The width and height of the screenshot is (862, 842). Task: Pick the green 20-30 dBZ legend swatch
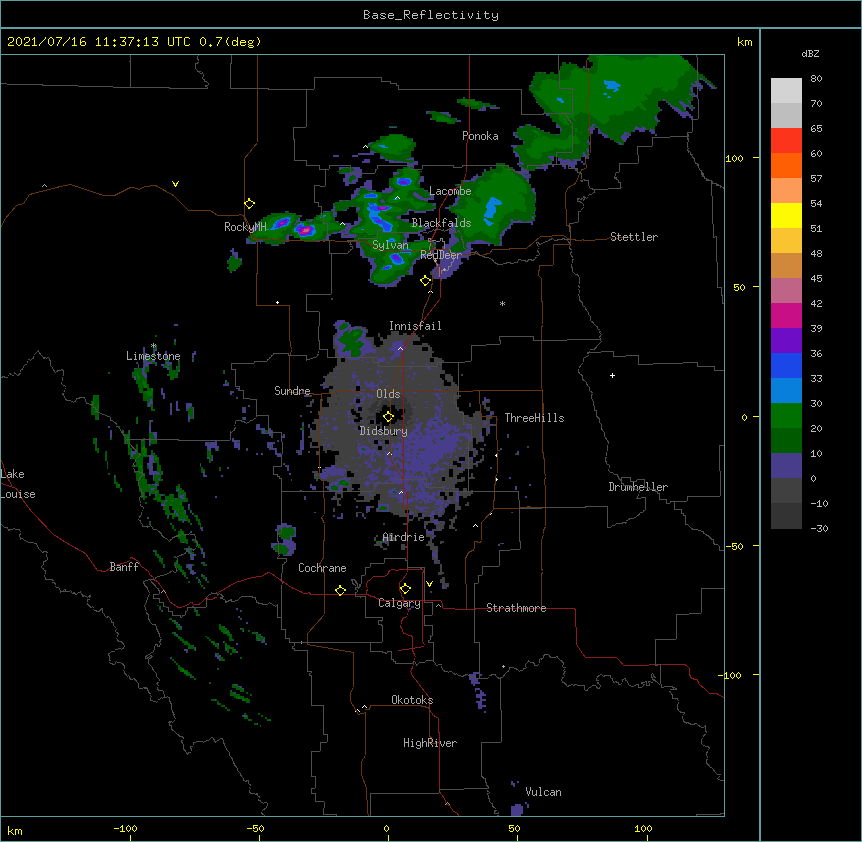coord(786,416)
